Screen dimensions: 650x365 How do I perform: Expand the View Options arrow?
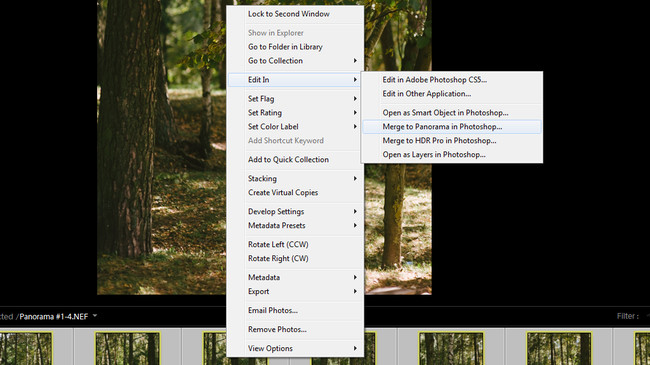[355, 348]
